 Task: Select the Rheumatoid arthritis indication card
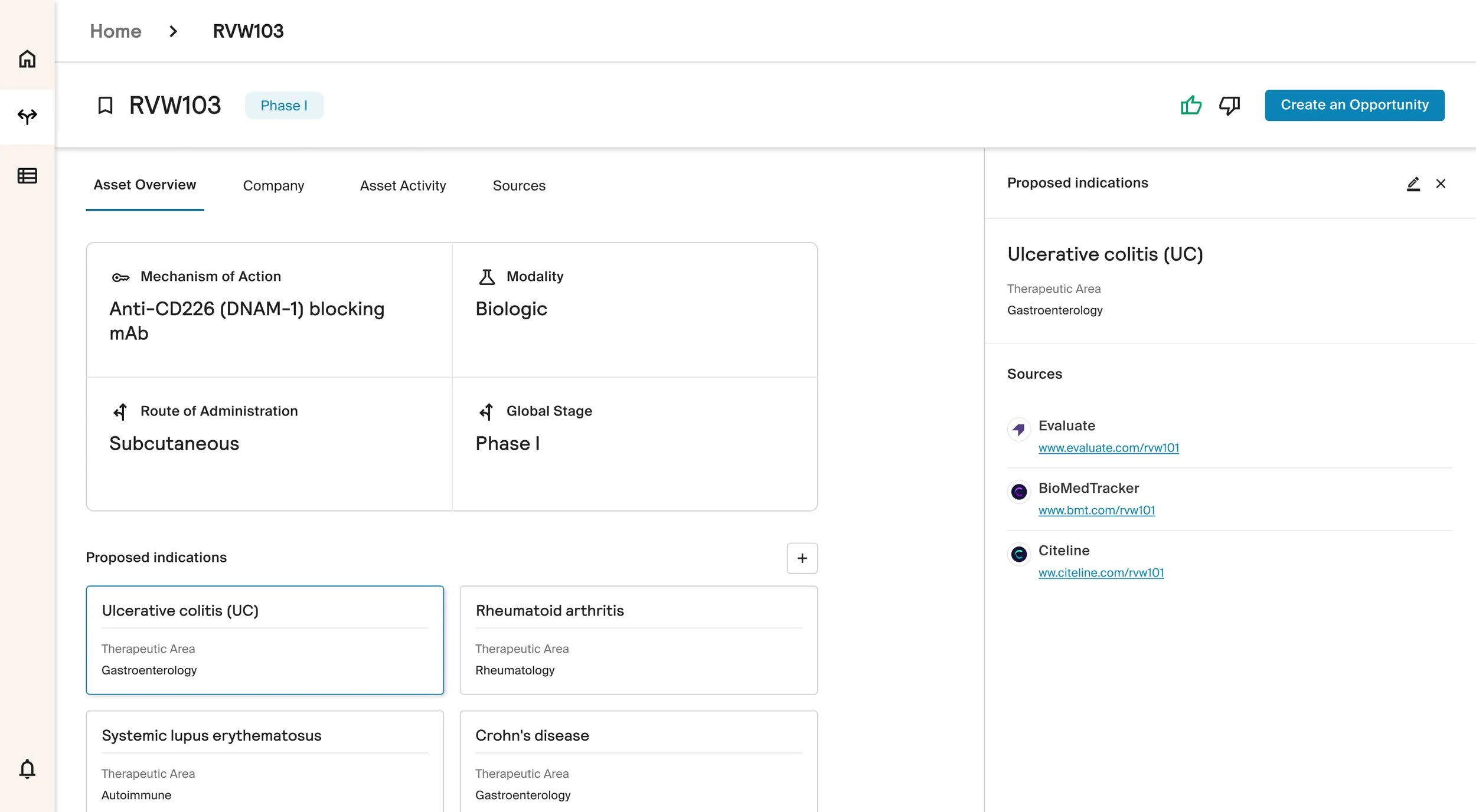(638, 640)
